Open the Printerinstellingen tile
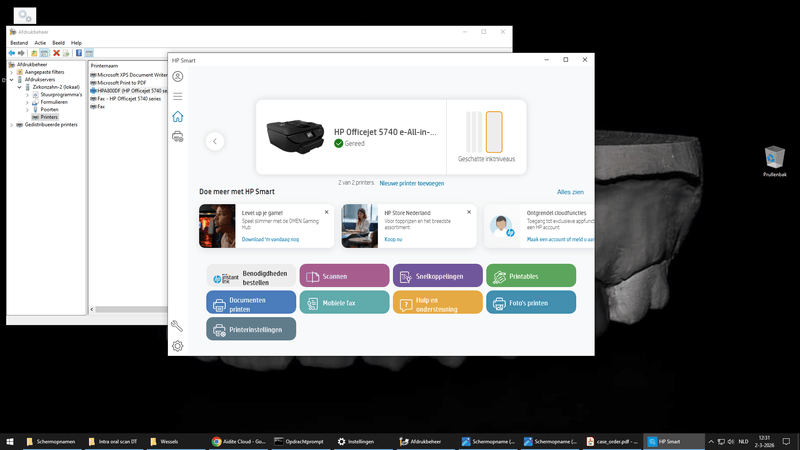800x450 pixels. [251, 329]
